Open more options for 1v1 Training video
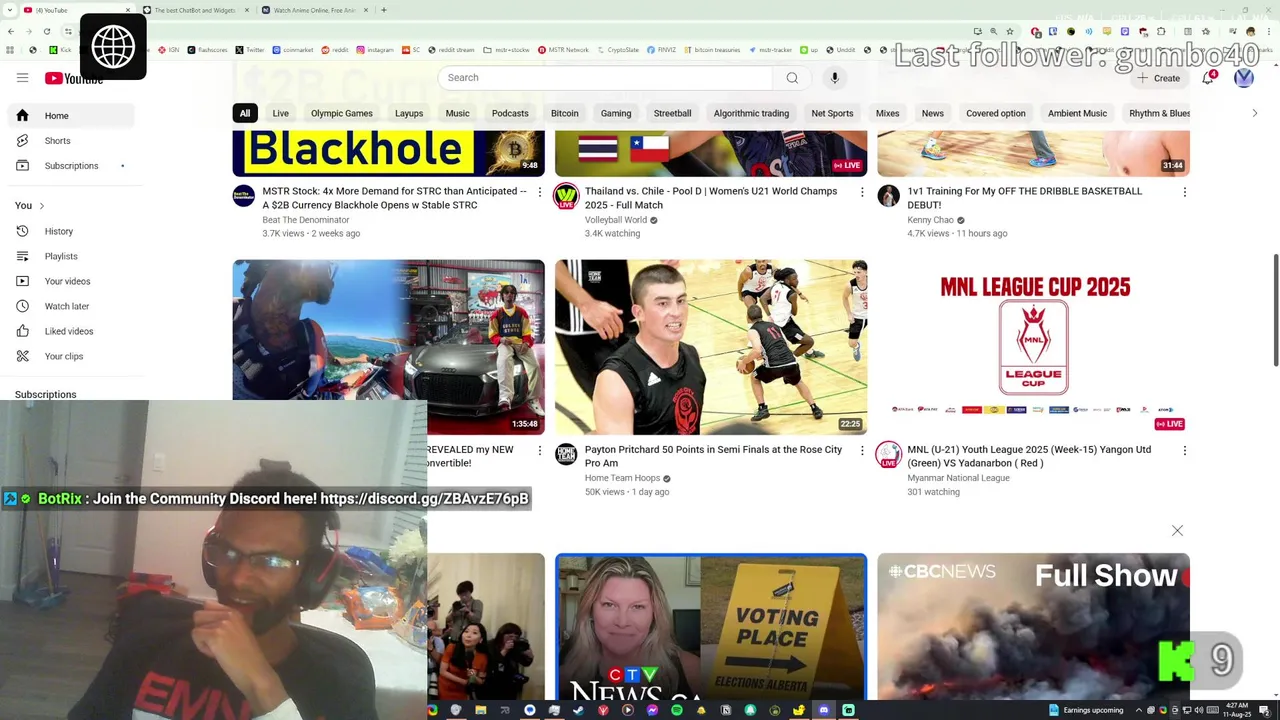This screenshot has height=720, width=1280. tap(1185, 192)
